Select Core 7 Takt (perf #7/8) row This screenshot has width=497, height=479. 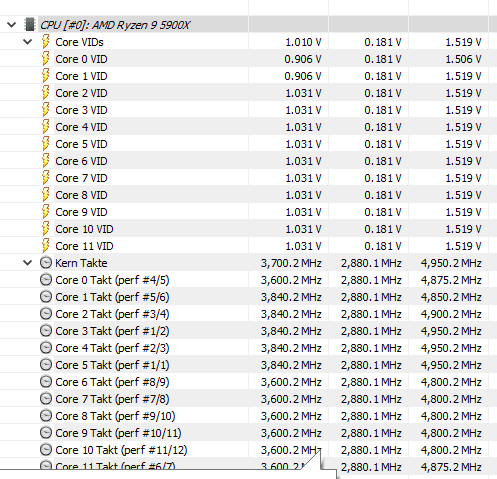[248, 399]
